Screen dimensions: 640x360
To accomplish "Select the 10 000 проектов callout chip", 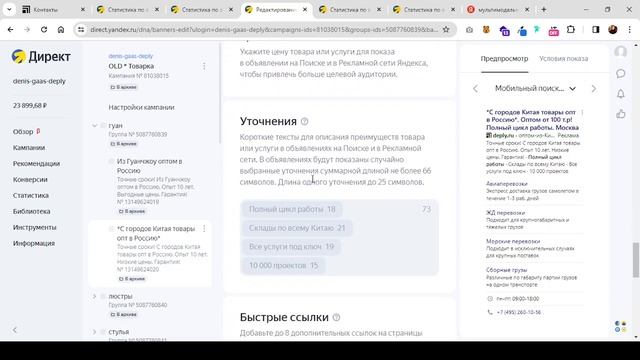I will pos(283,265).
